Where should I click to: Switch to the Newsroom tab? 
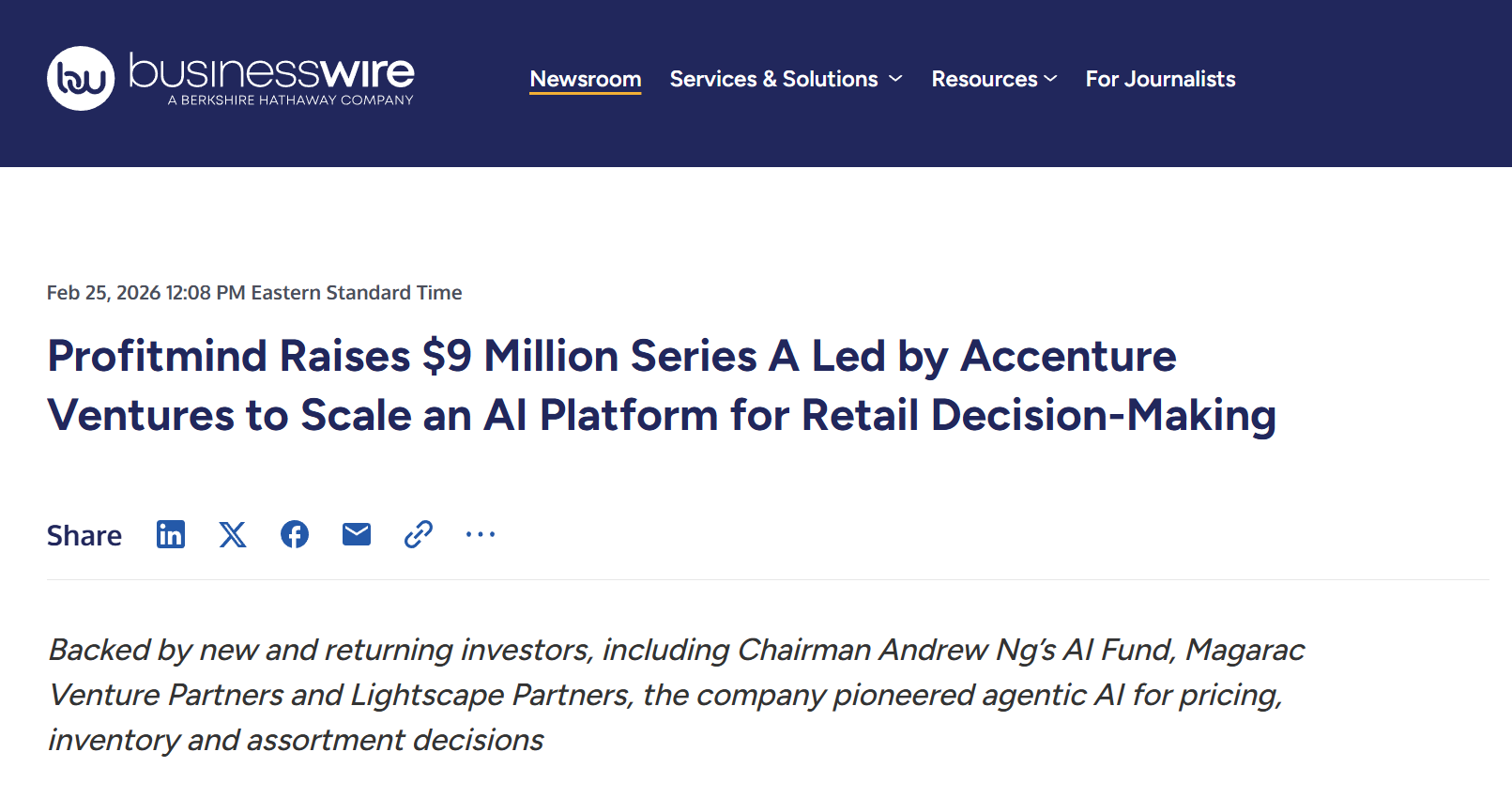pyautogui.click(x=585, y=79)
